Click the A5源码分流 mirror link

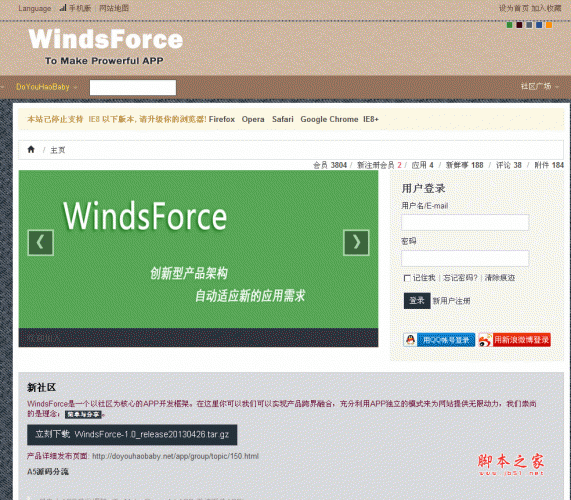click(x=48, y=472)
